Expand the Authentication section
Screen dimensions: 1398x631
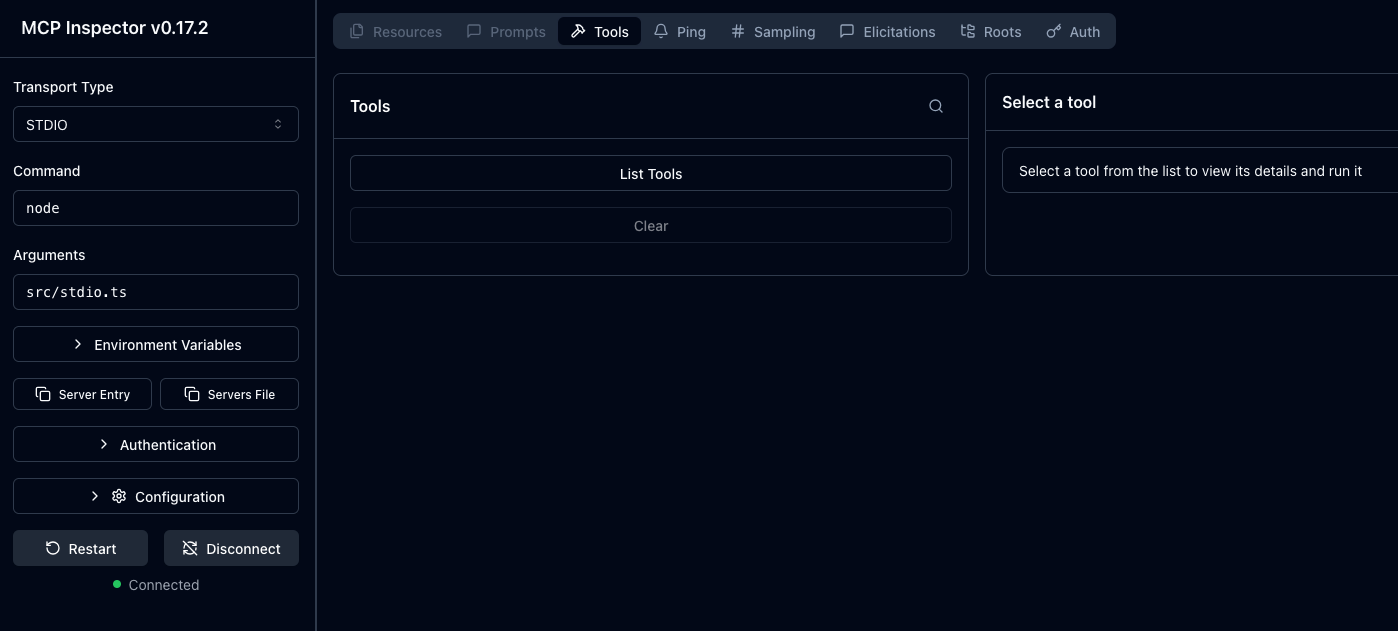[156, 444]
